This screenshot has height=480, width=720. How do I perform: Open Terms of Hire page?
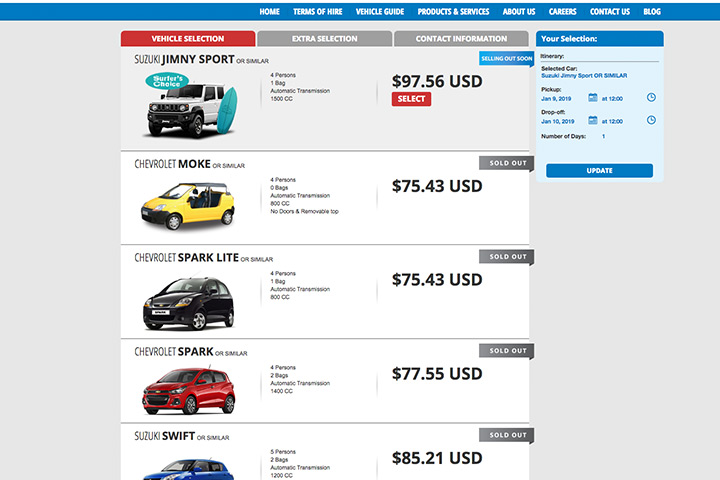(317, 12)
